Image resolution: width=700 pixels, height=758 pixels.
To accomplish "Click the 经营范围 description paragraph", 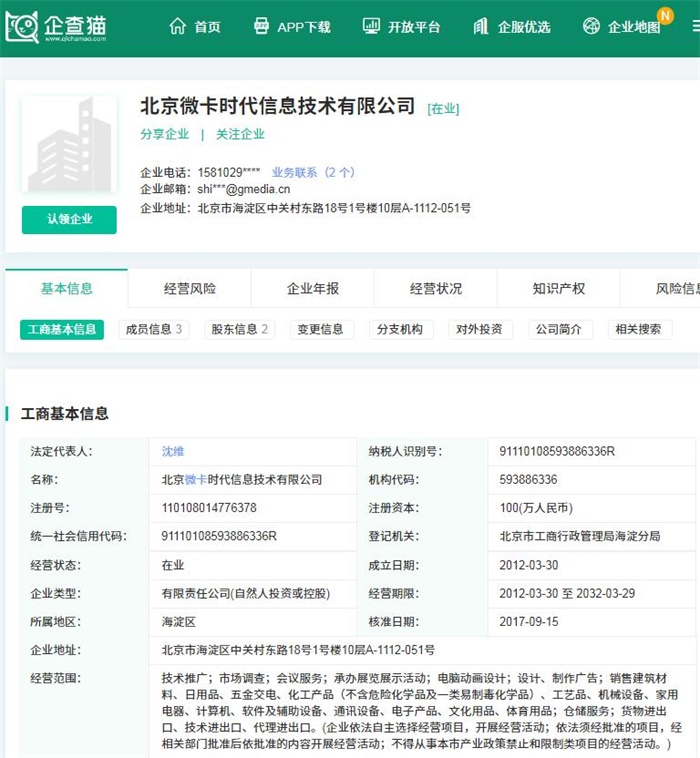I will coord(422,711).
